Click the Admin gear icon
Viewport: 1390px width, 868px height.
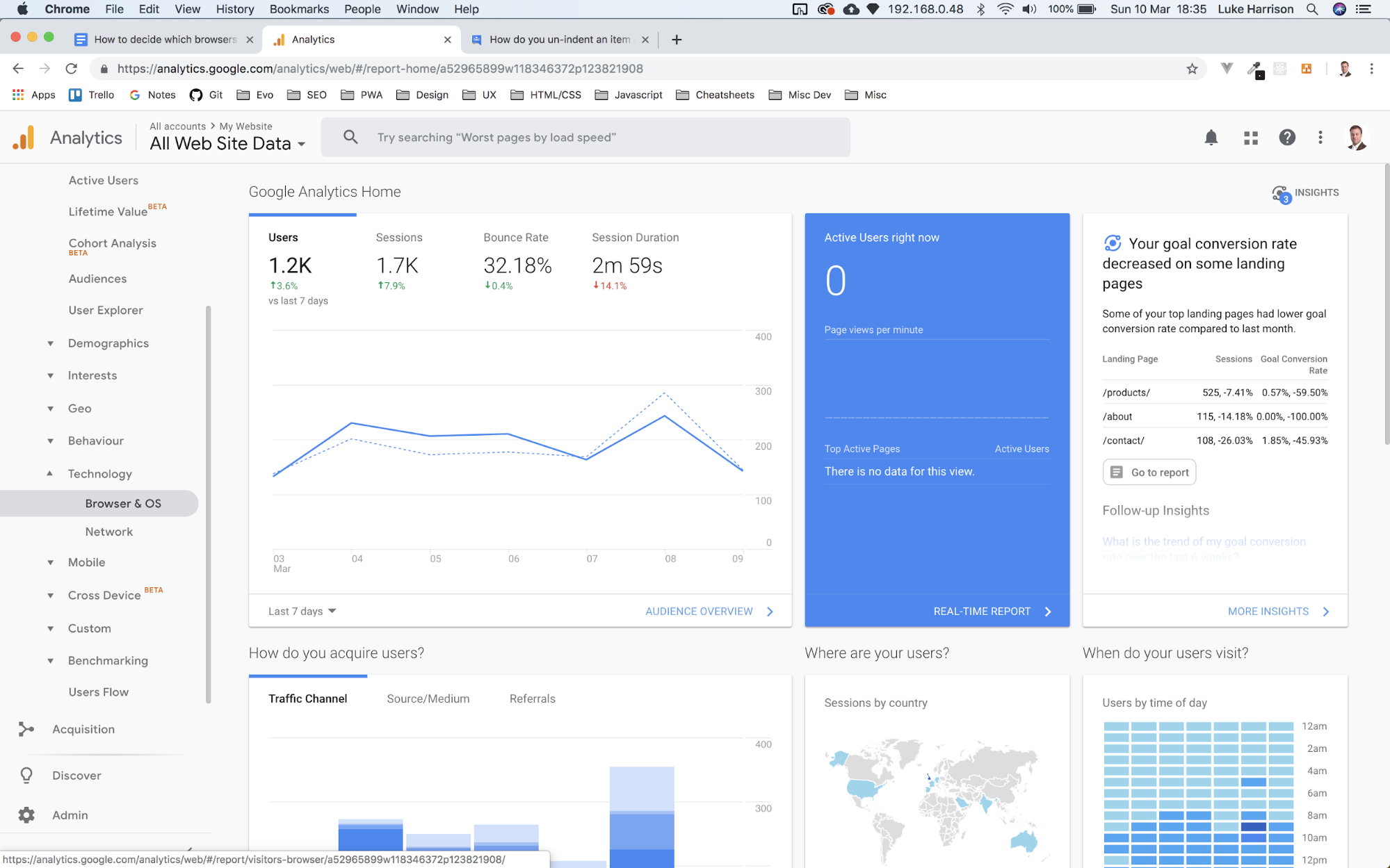point(26,814)
